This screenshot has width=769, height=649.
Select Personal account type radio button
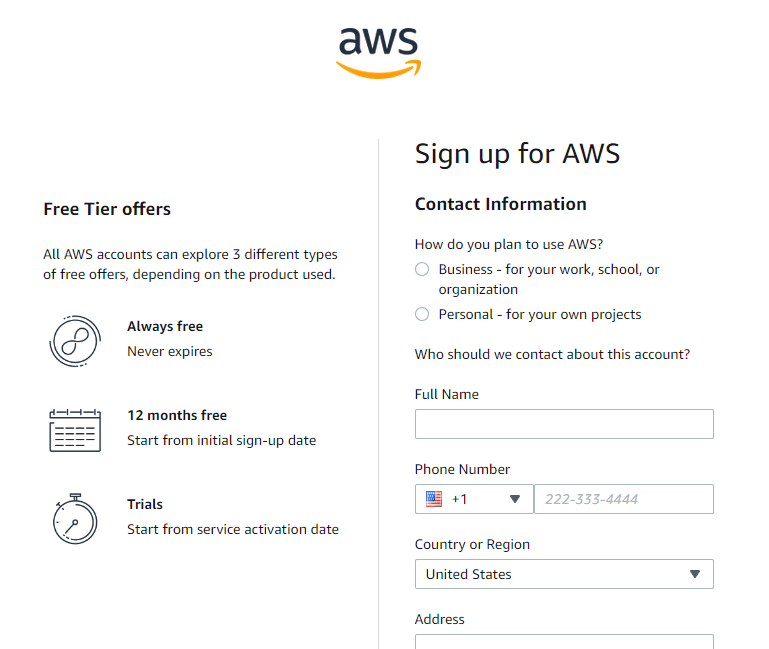coord(422,314)
